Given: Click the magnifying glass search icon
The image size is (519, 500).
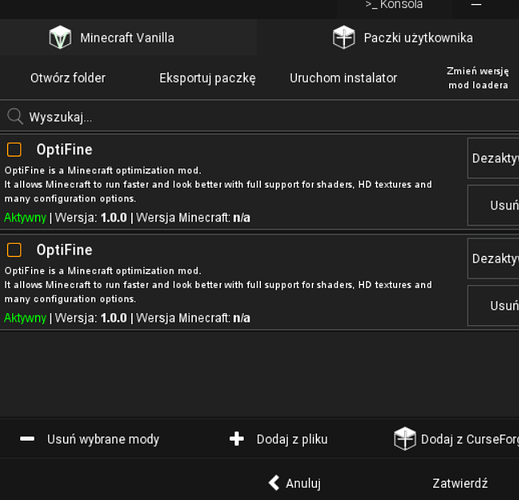Looking at the screenshot, I should 15,117.
